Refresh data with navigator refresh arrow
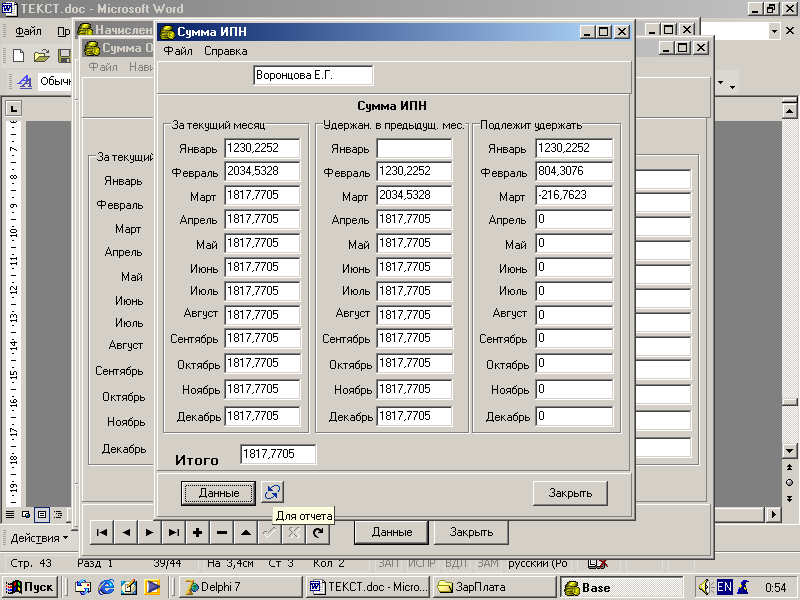The image size is (800, 600). [317, 533]
